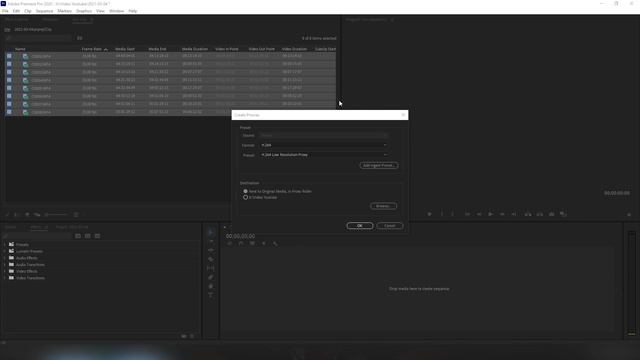Adjust the Project panel zoom slider
The image size is (640, 360).
click(x=56, y=215)
